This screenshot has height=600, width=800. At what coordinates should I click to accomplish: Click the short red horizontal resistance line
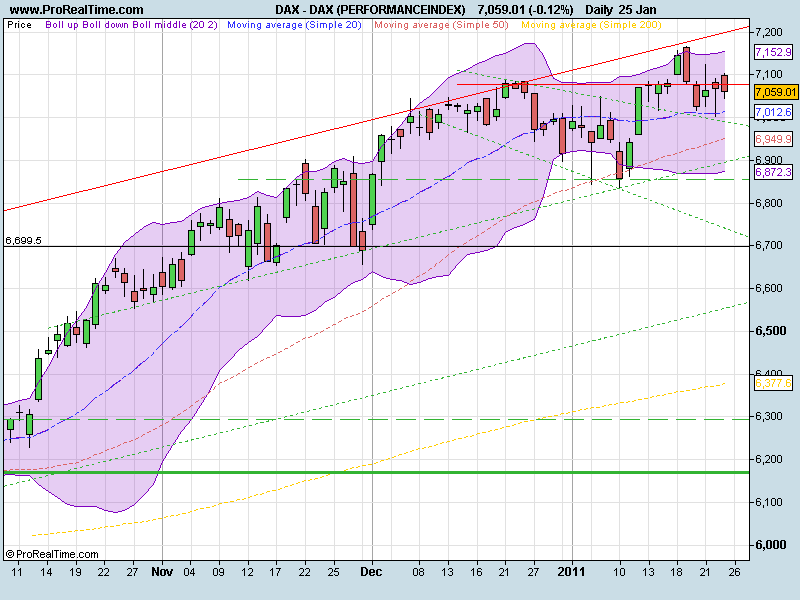(603, 84)
